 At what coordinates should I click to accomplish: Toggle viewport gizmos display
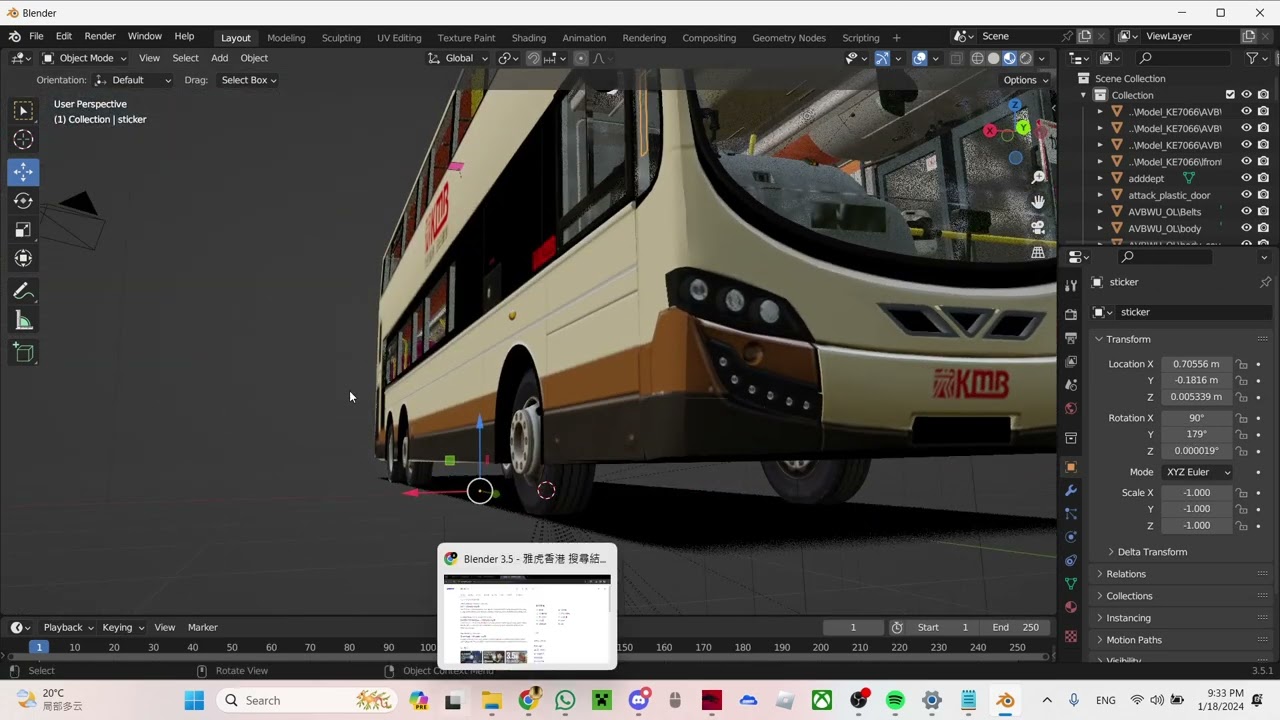click(x=882, y=58)
